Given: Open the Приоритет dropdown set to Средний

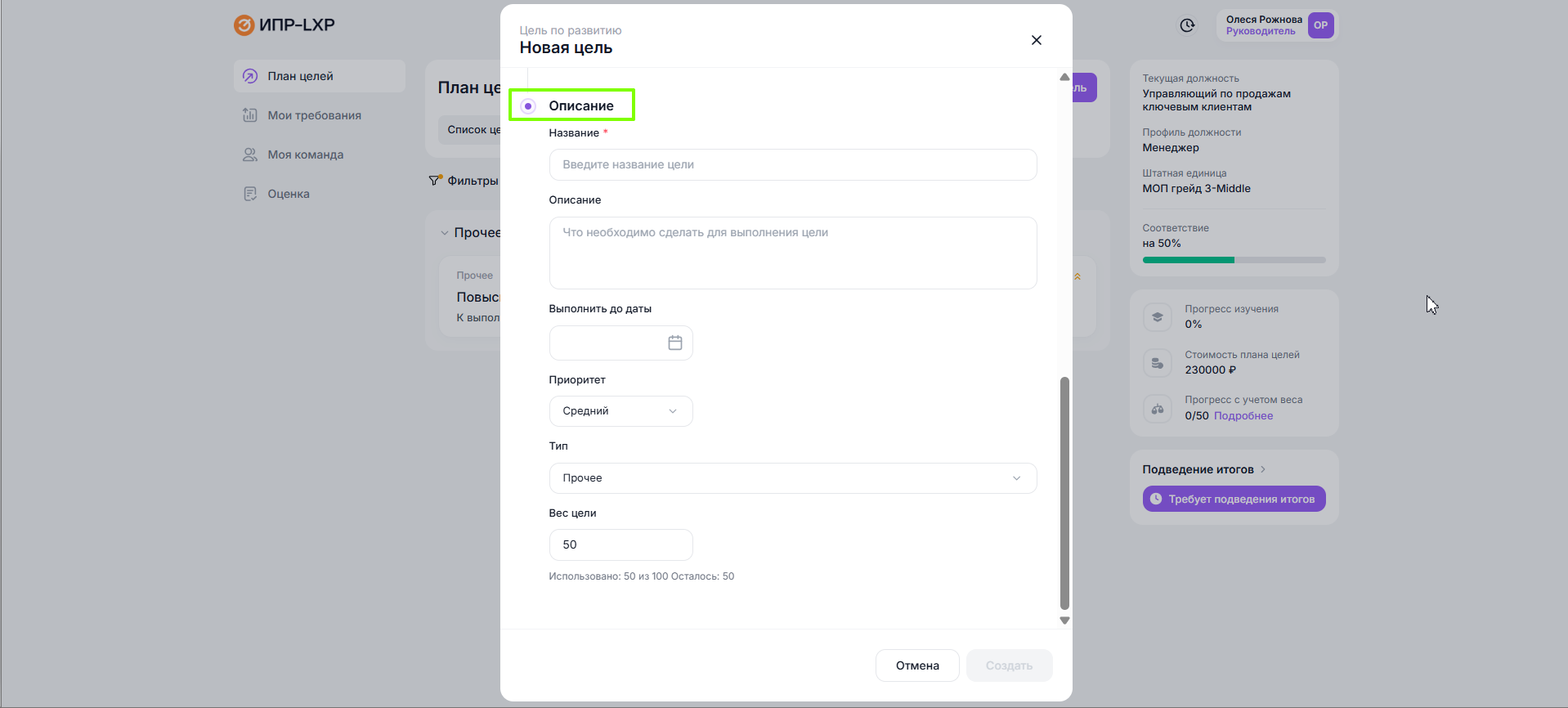Looking at the screenshot, I should click(620, 411).
